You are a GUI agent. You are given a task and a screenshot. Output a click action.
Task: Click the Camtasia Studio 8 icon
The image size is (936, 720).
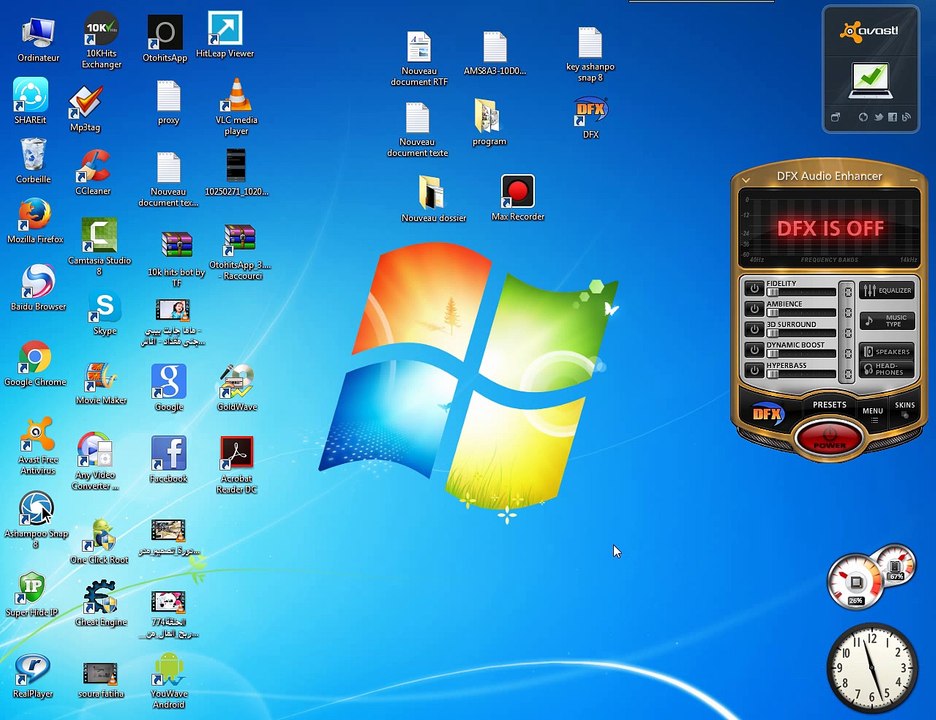coord(99,236)
